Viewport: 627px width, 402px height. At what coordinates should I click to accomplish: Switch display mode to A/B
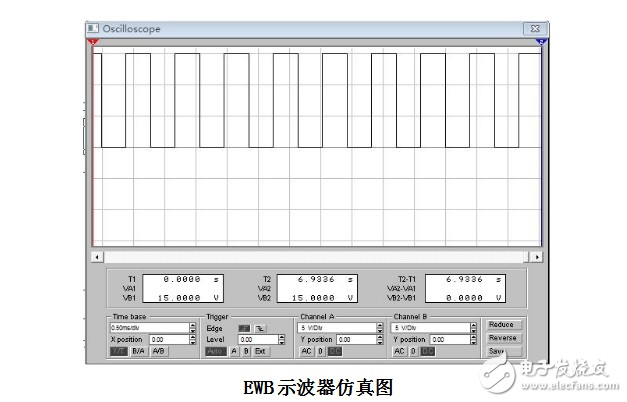pyautogui.click(x=159, y=351)
